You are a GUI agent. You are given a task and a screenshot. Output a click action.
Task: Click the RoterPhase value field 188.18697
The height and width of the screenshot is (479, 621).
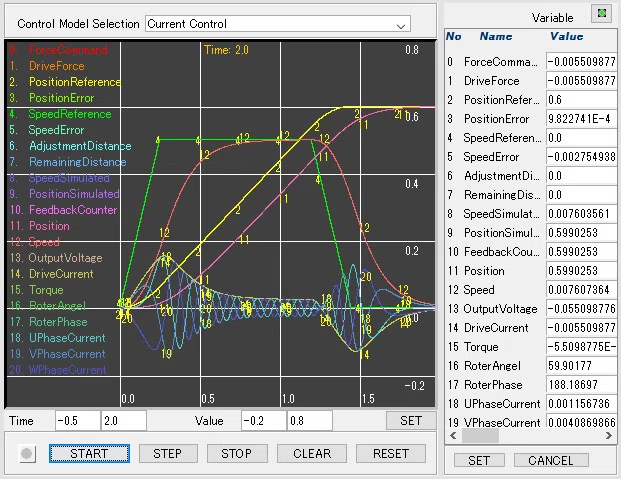pos(581,385)
